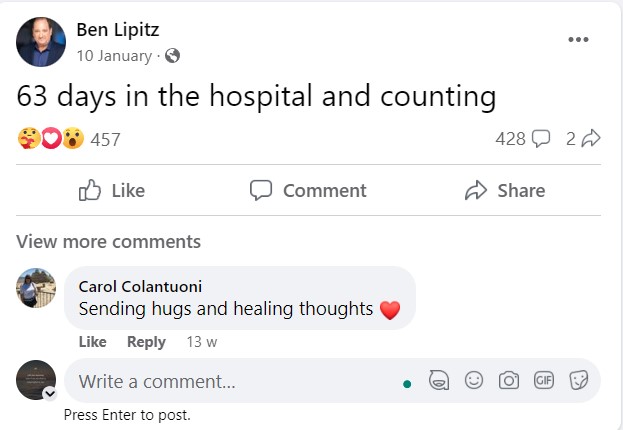Open Ben Lipitz's profile name link
The width and height of the screenshot is (623, 430).
[119, 30]
